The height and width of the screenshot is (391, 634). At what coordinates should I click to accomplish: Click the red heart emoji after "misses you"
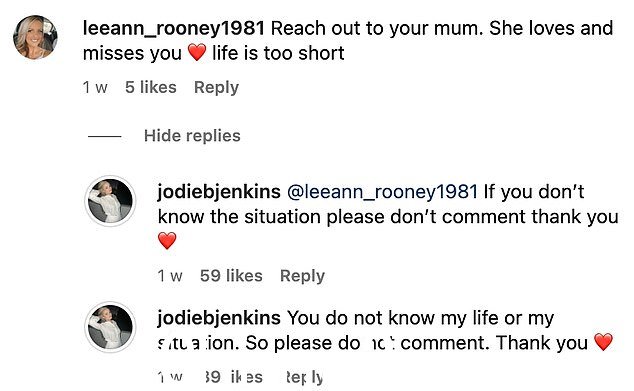(x=197, y=53)
